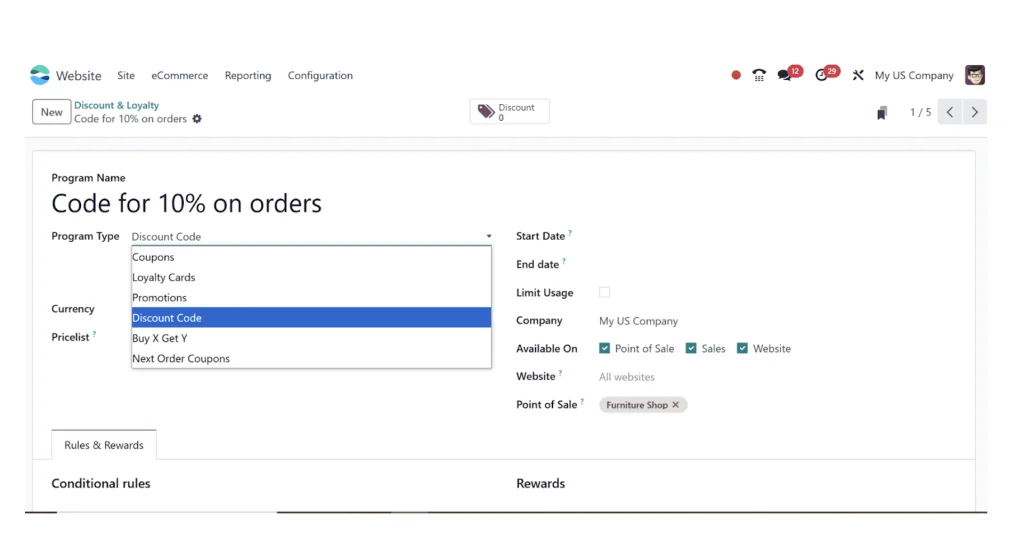Screen dimensions: 1024x548
Task: Uncheck the Point of Sale checkbox
Action: point(605,348)
